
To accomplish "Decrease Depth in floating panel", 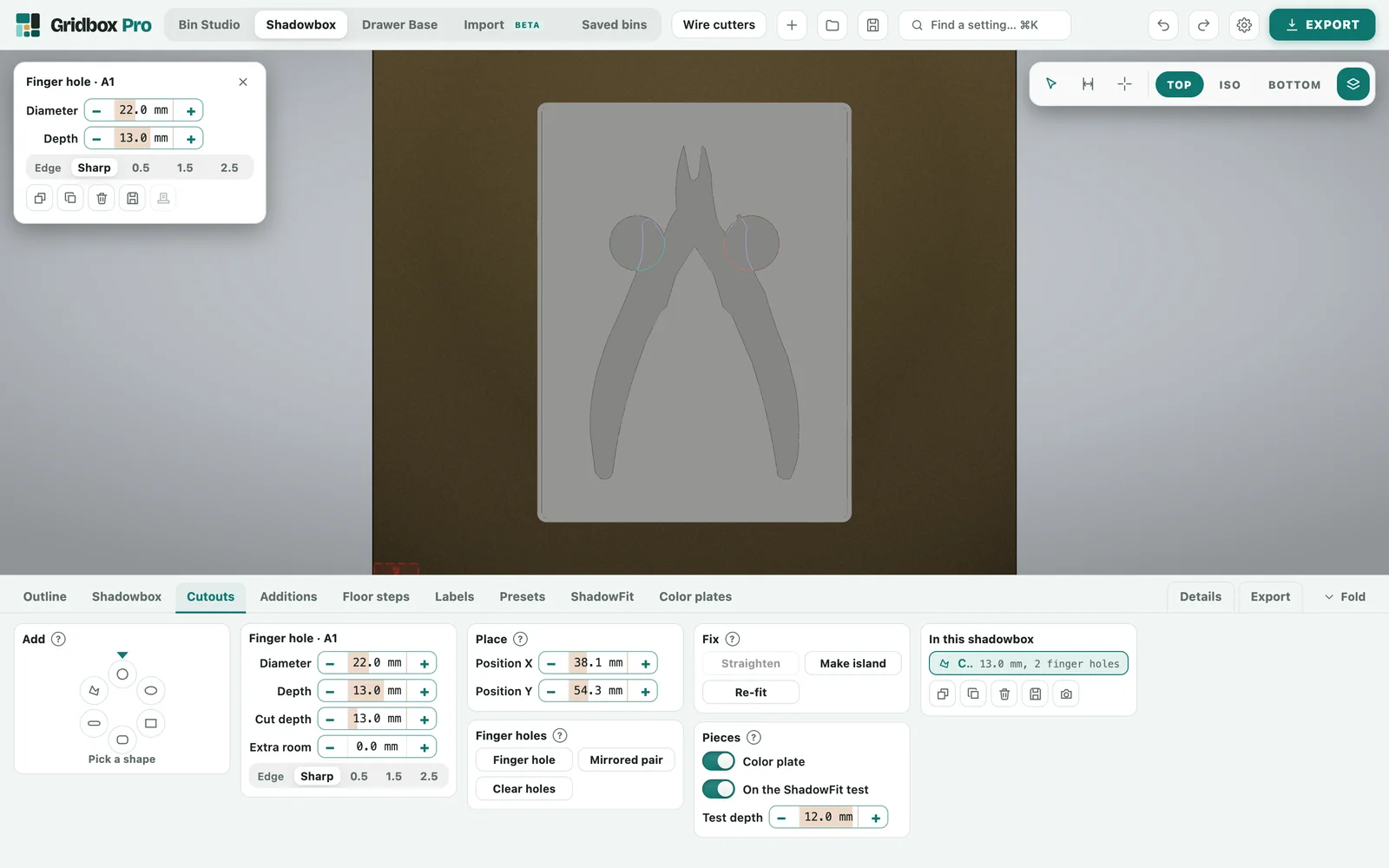I will click(x=96, y=138).
